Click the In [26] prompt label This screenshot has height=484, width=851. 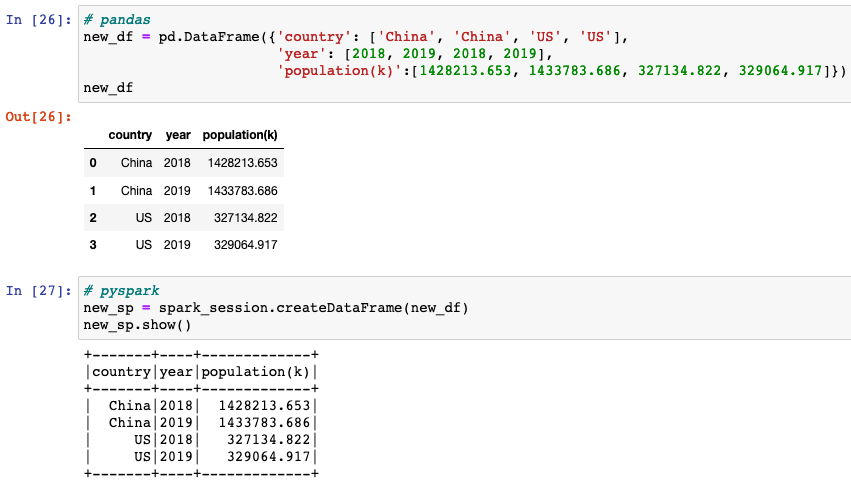(x=39, y=20)
